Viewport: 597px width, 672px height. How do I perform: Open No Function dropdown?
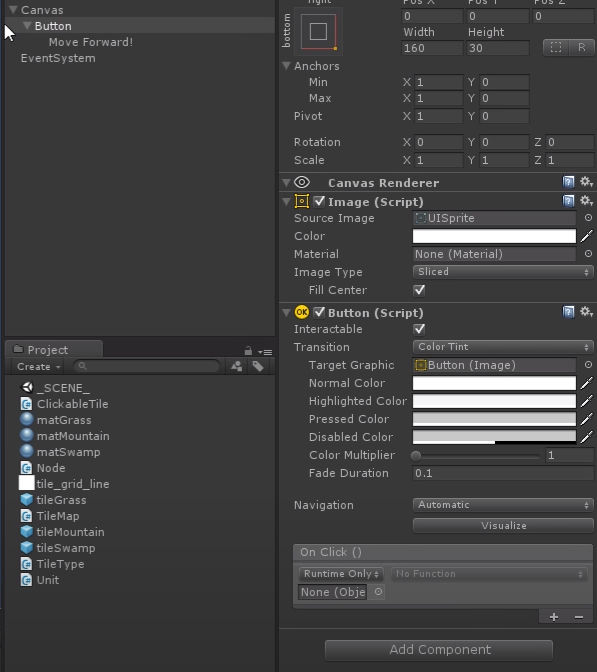point(489,573)
